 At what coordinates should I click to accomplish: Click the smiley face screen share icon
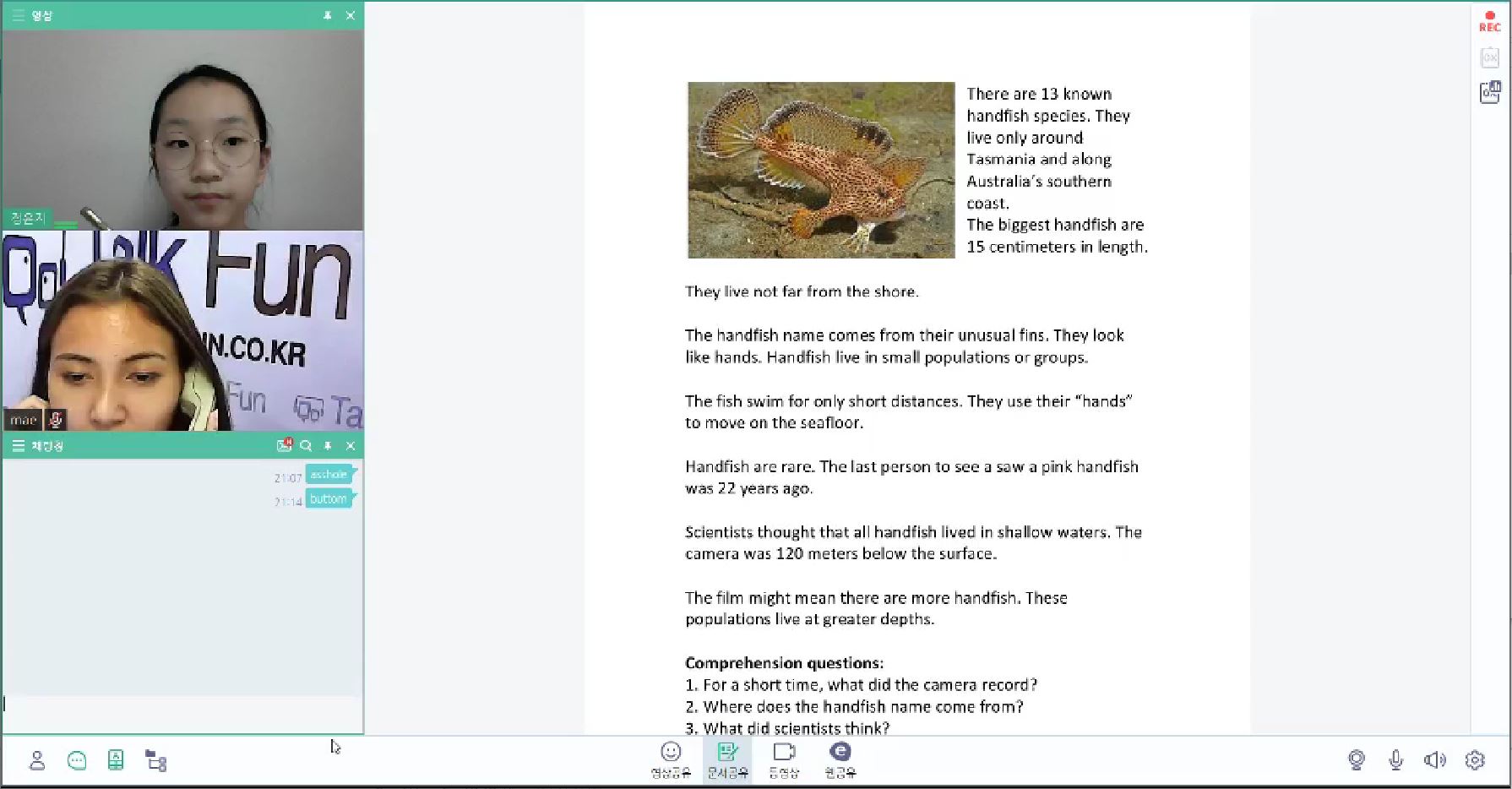(x=671, y=759)
